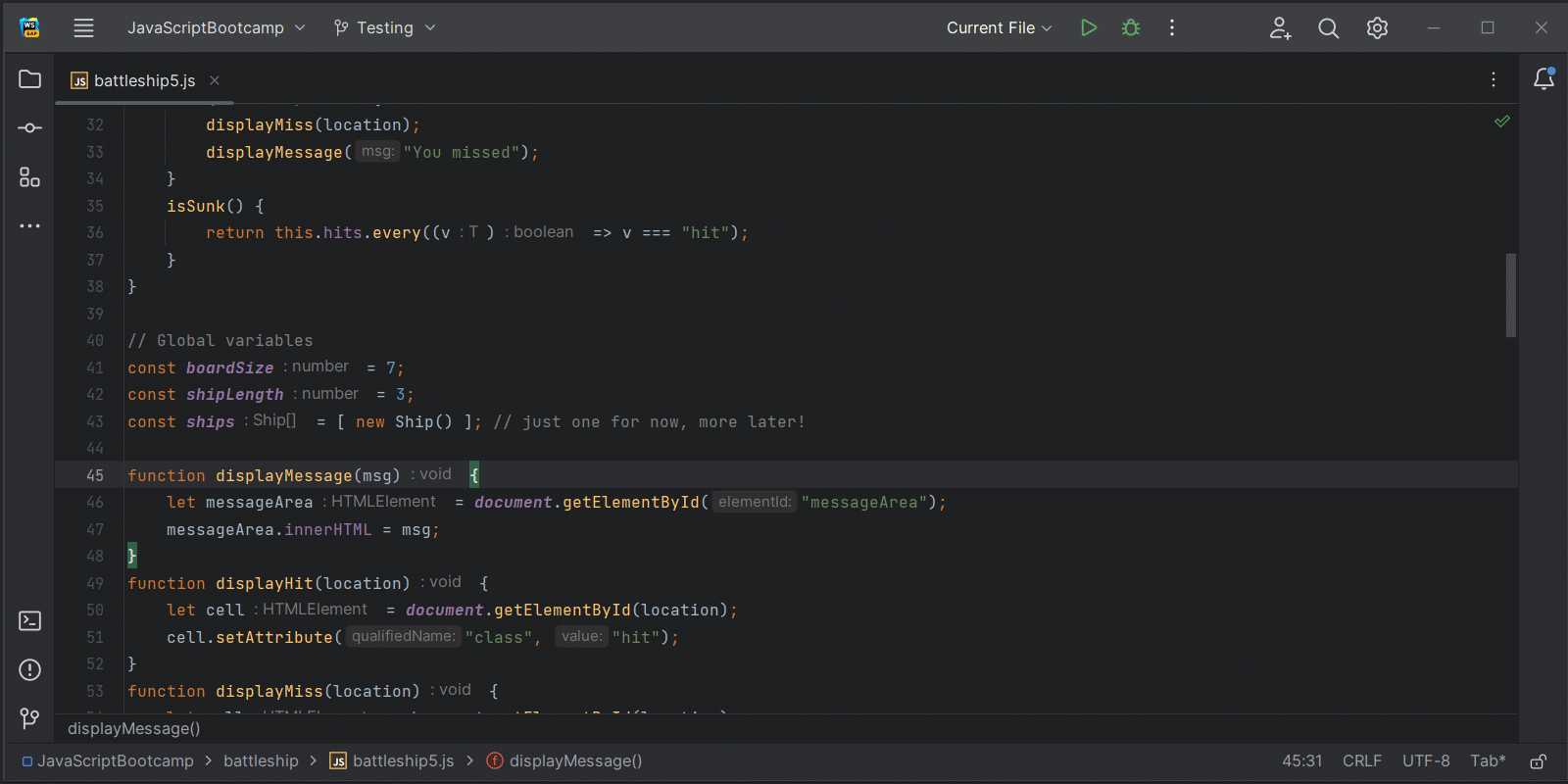Open the Notifications bell

(1543, 79)
